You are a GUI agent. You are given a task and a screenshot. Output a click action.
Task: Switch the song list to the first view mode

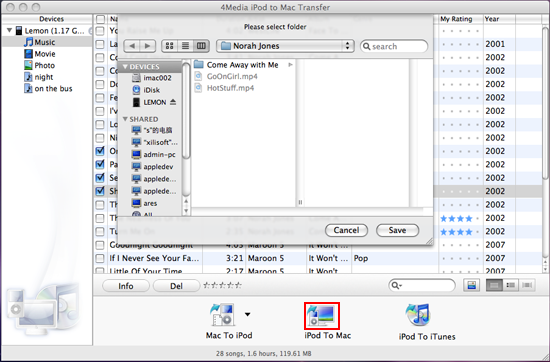tap(494, 285)
